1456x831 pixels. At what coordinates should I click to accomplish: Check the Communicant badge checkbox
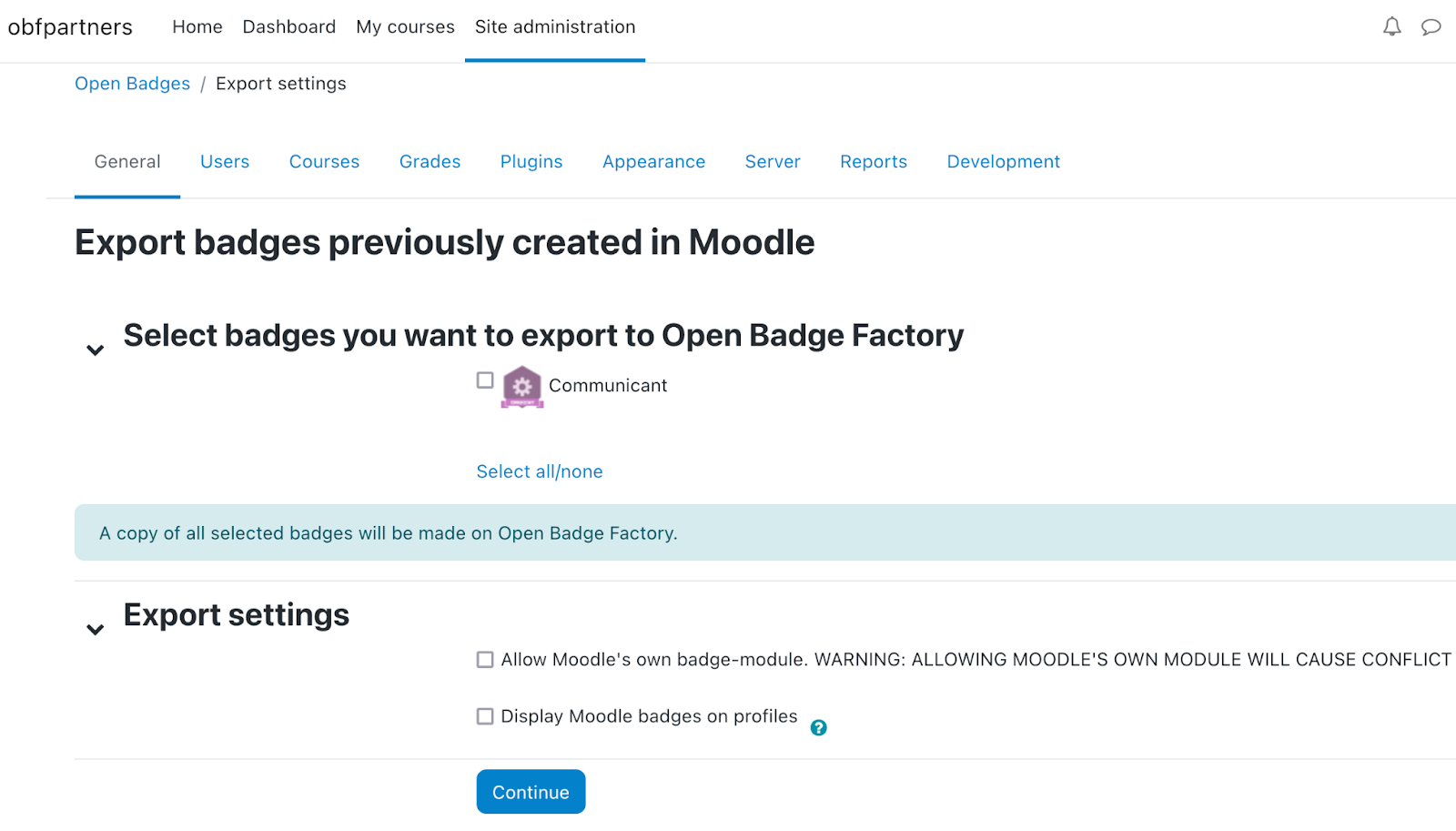tap(485, 380)
